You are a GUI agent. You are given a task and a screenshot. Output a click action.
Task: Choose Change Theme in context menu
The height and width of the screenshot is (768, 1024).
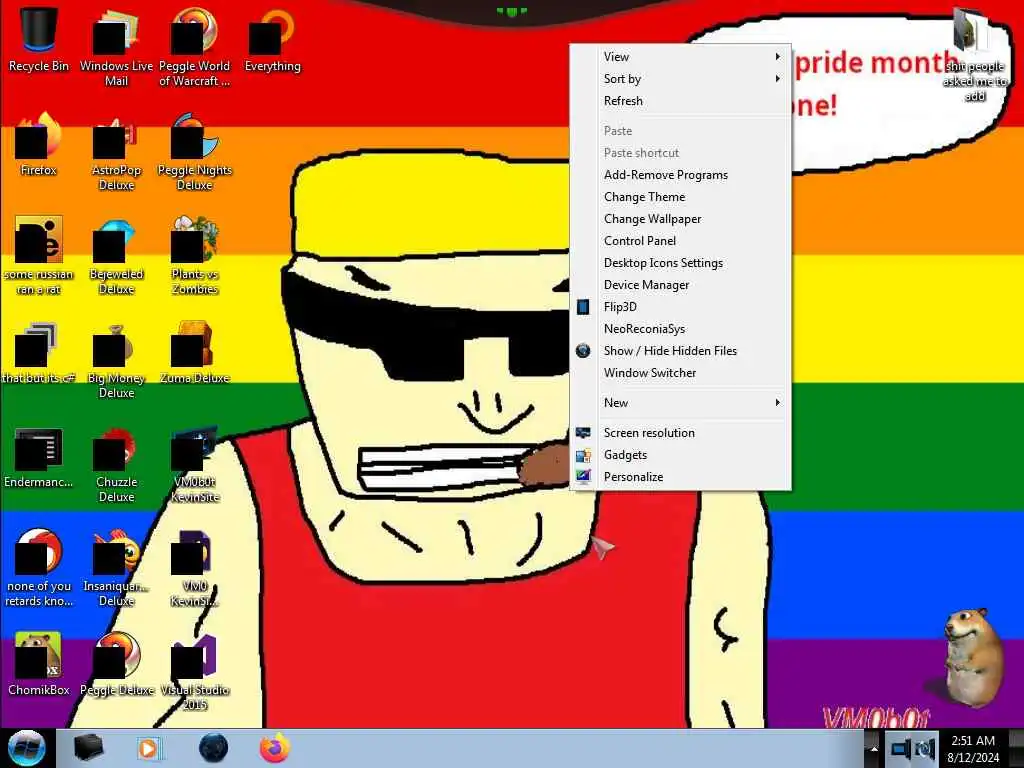pos(680,197)
